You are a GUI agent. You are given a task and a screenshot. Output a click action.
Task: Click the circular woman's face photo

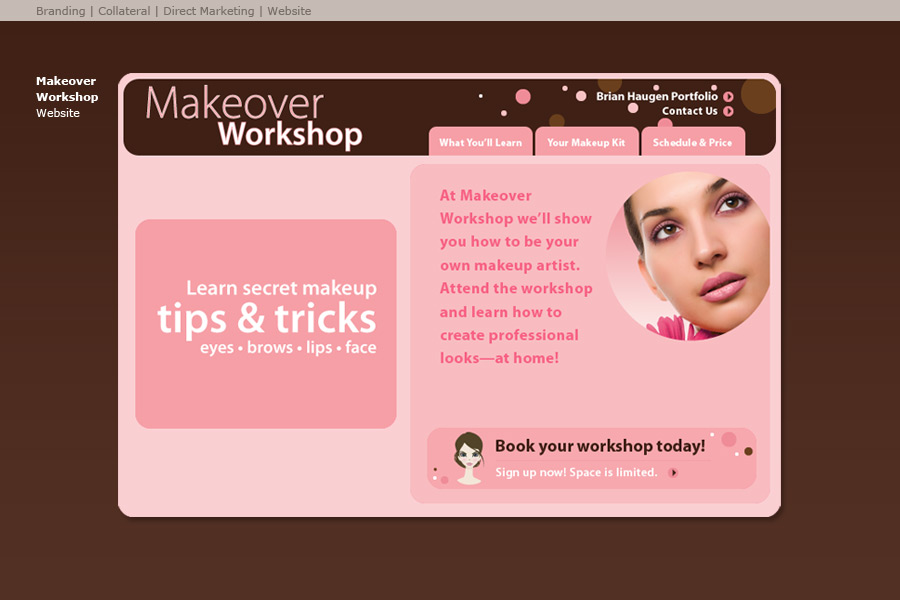689,255
